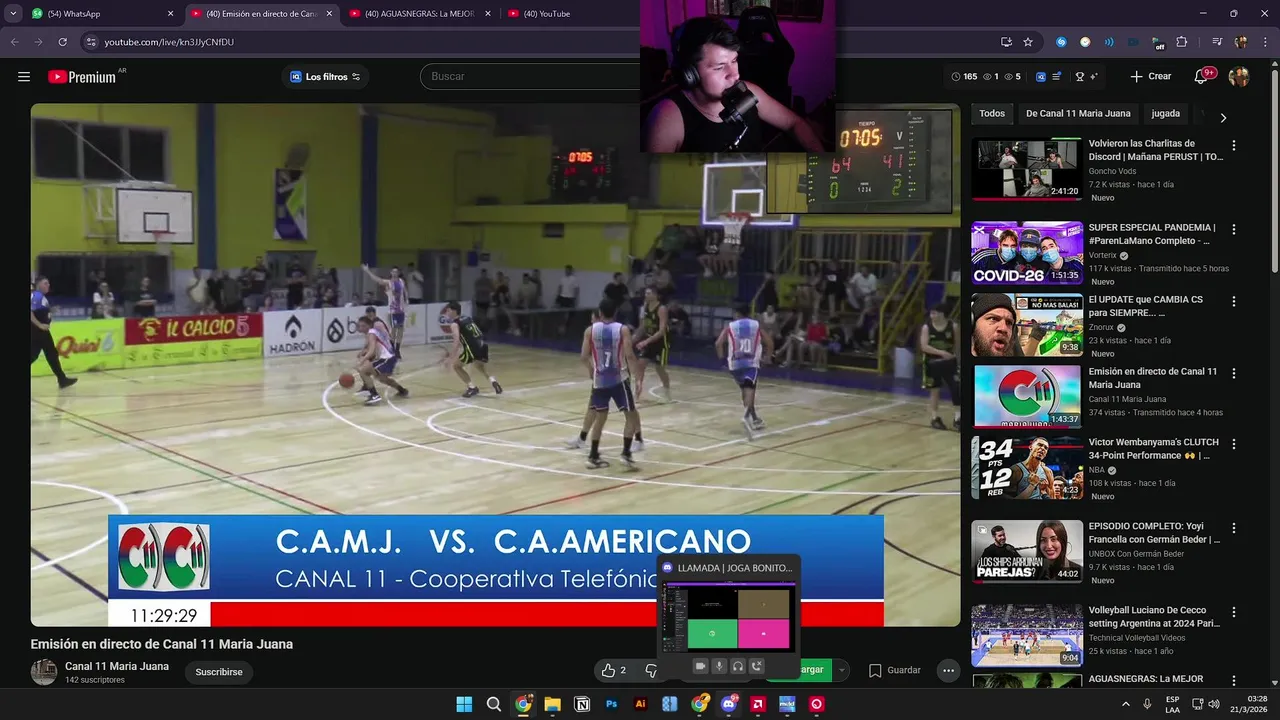This screenshot has height=720, width=1280.
Task: End the Discord call with the hang-up icon
Action: (x=757, y=666)
